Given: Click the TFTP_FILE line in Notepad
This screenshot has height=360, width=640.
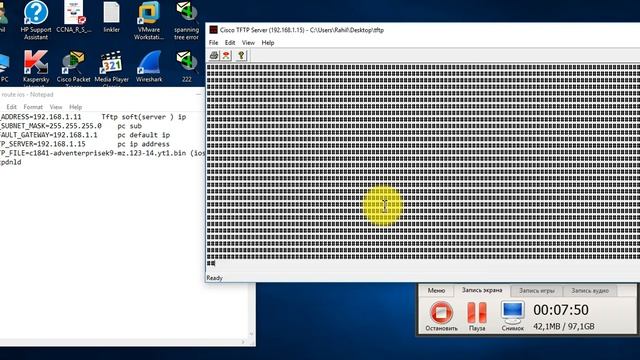Looking at the screenshot, I should pyautogui.click(x=102, y=153).
